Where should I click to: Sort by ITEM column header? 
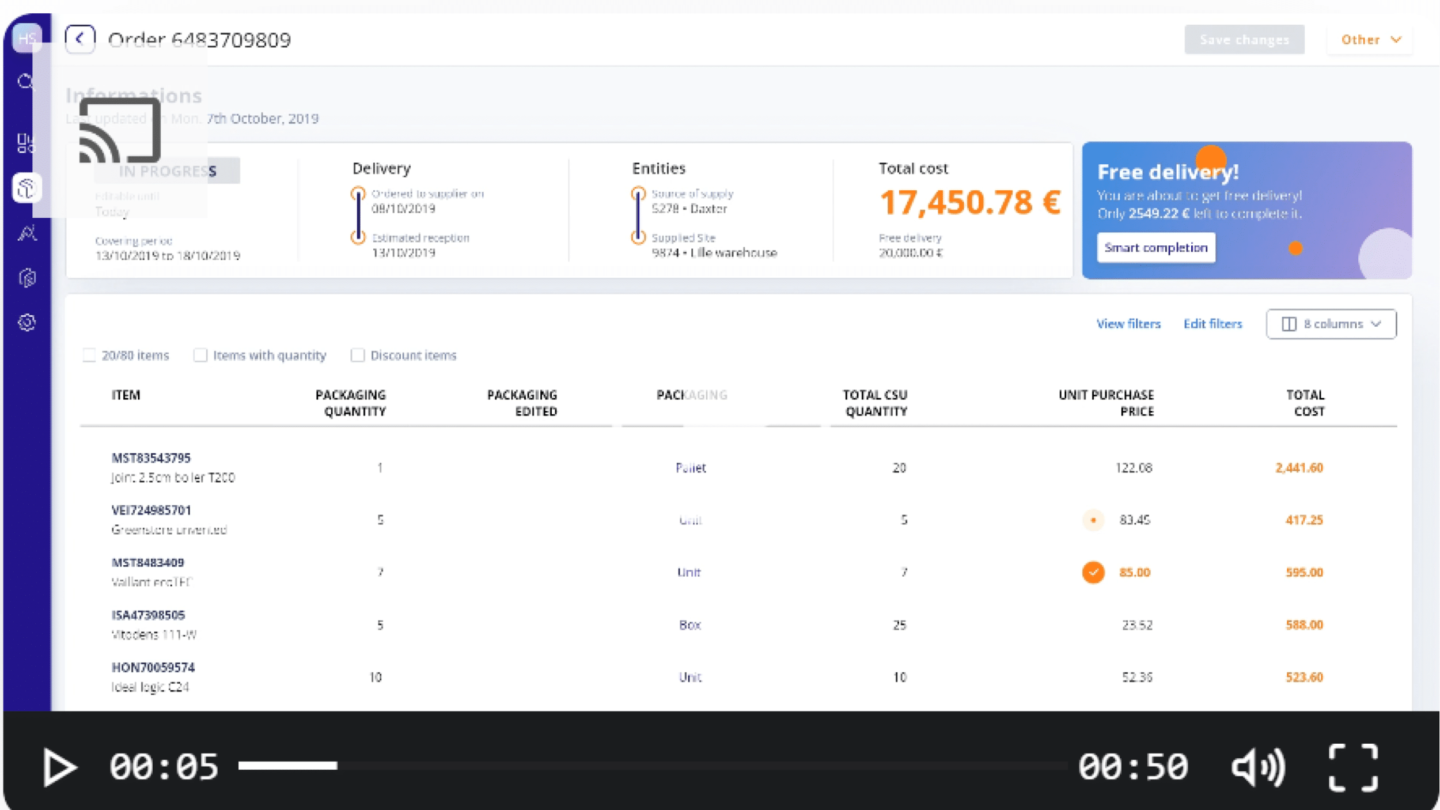[x=126, y=395]
